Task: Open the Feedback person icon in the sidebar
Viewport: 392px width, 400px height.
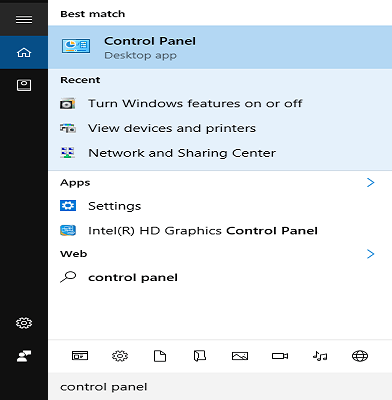Action: coord(24,356)
